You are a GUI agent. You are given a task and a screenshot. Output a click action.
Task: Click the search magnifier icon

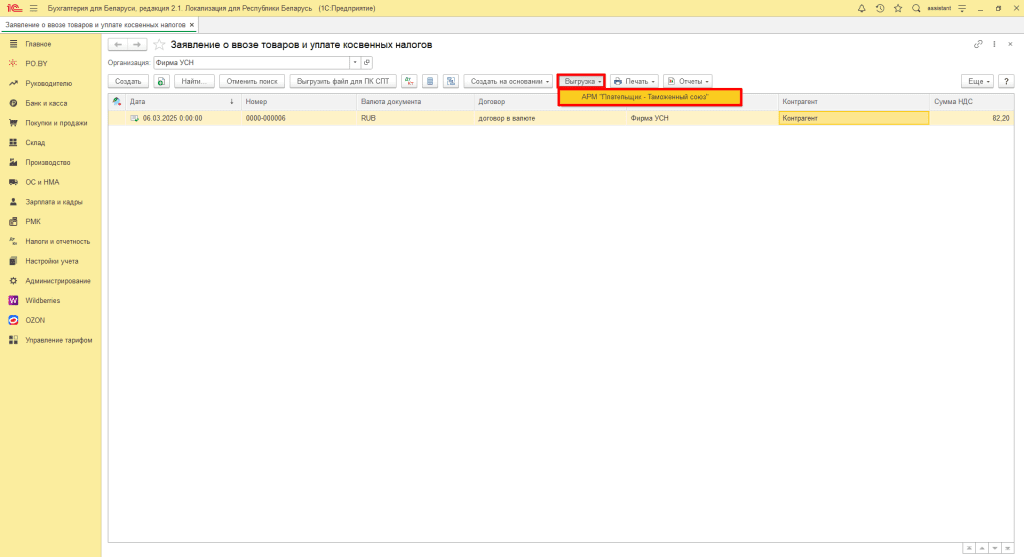[x=916, y=8]
